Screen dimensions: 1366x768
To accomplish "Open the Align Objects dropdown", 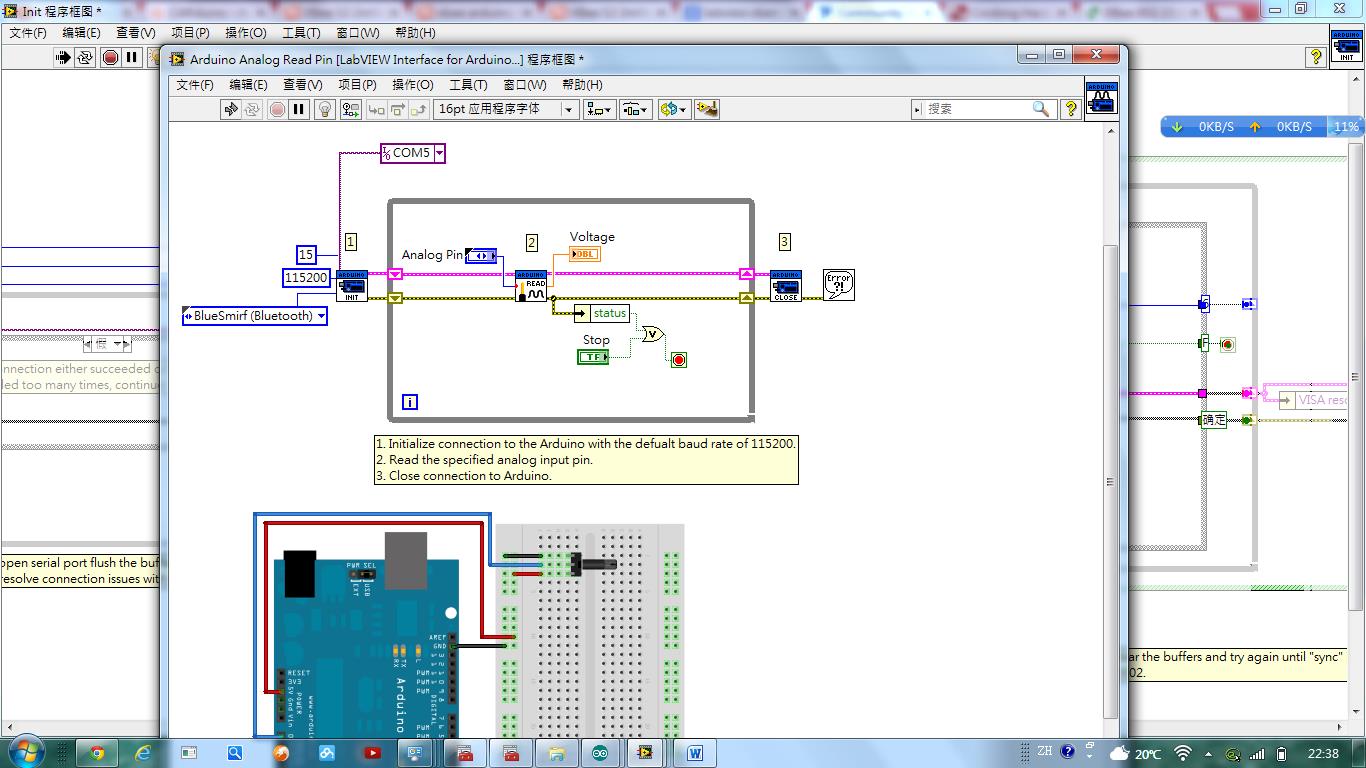I will click(600, 109).
